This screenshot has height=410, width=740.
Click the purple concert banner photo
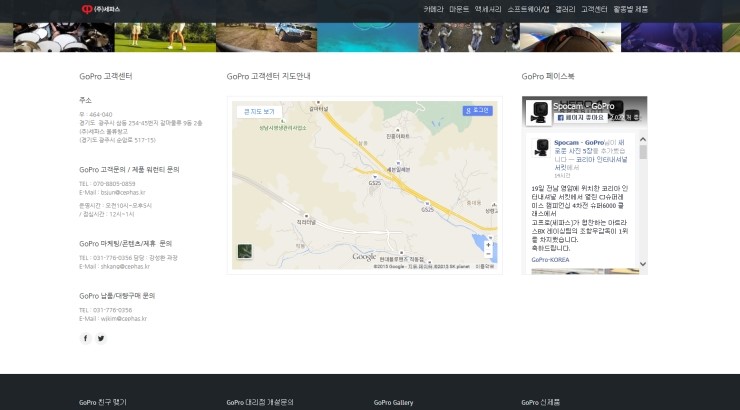pos(672,37)
